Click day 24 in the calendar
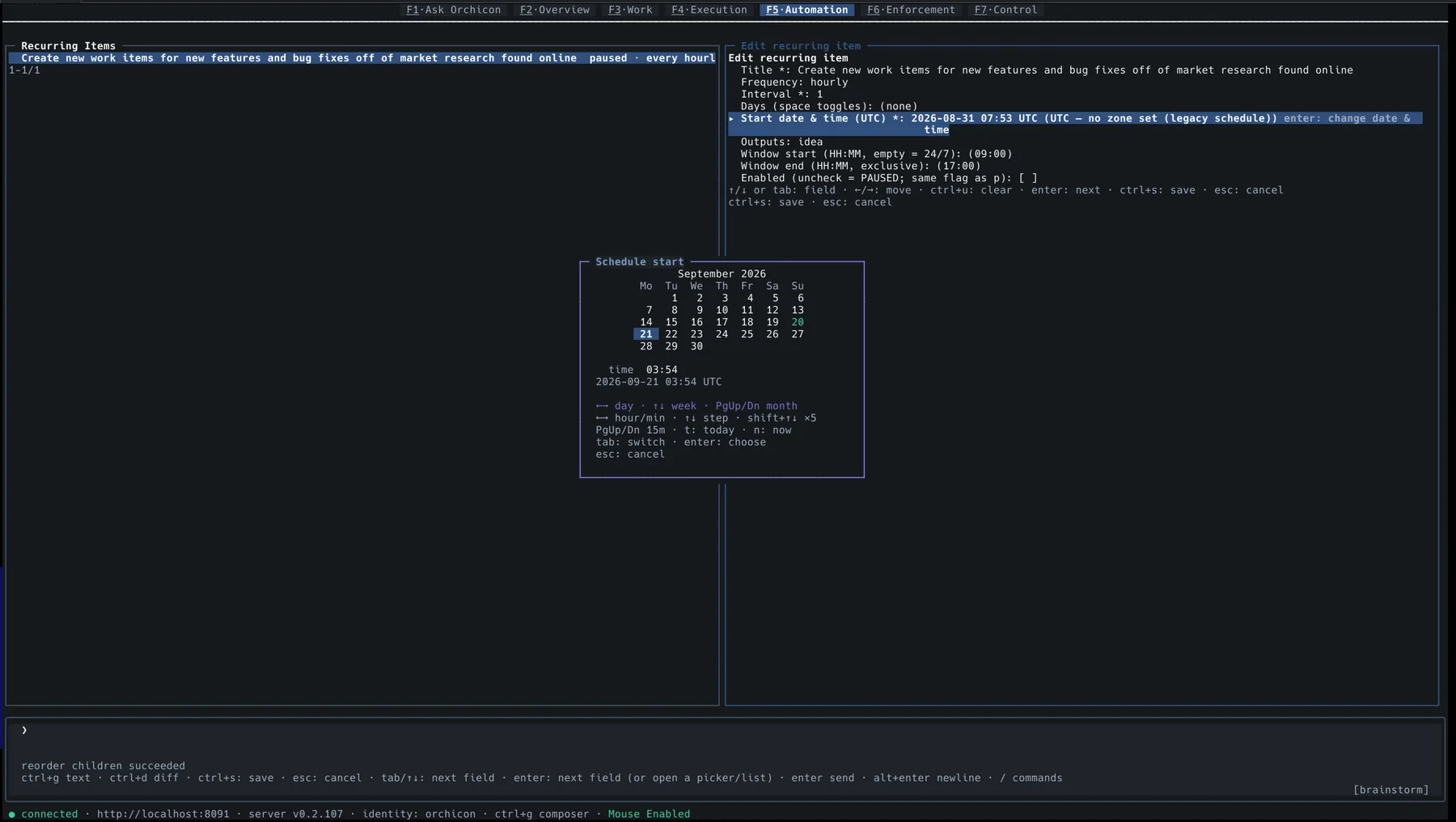 pos(722,334)
